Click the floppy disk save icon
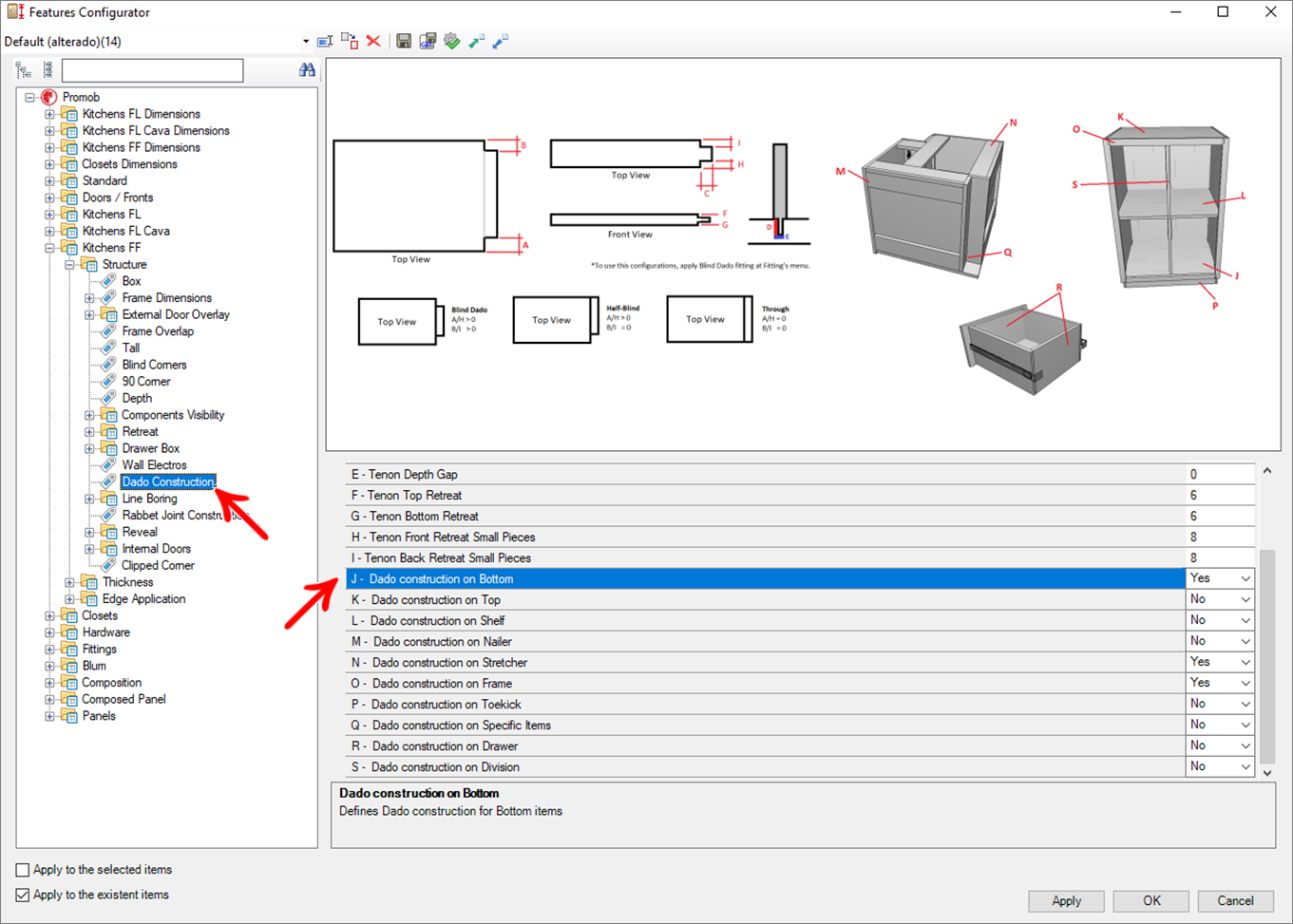Screen dimensions: 1293x924 pyautogui.click(x=404, y=41)
